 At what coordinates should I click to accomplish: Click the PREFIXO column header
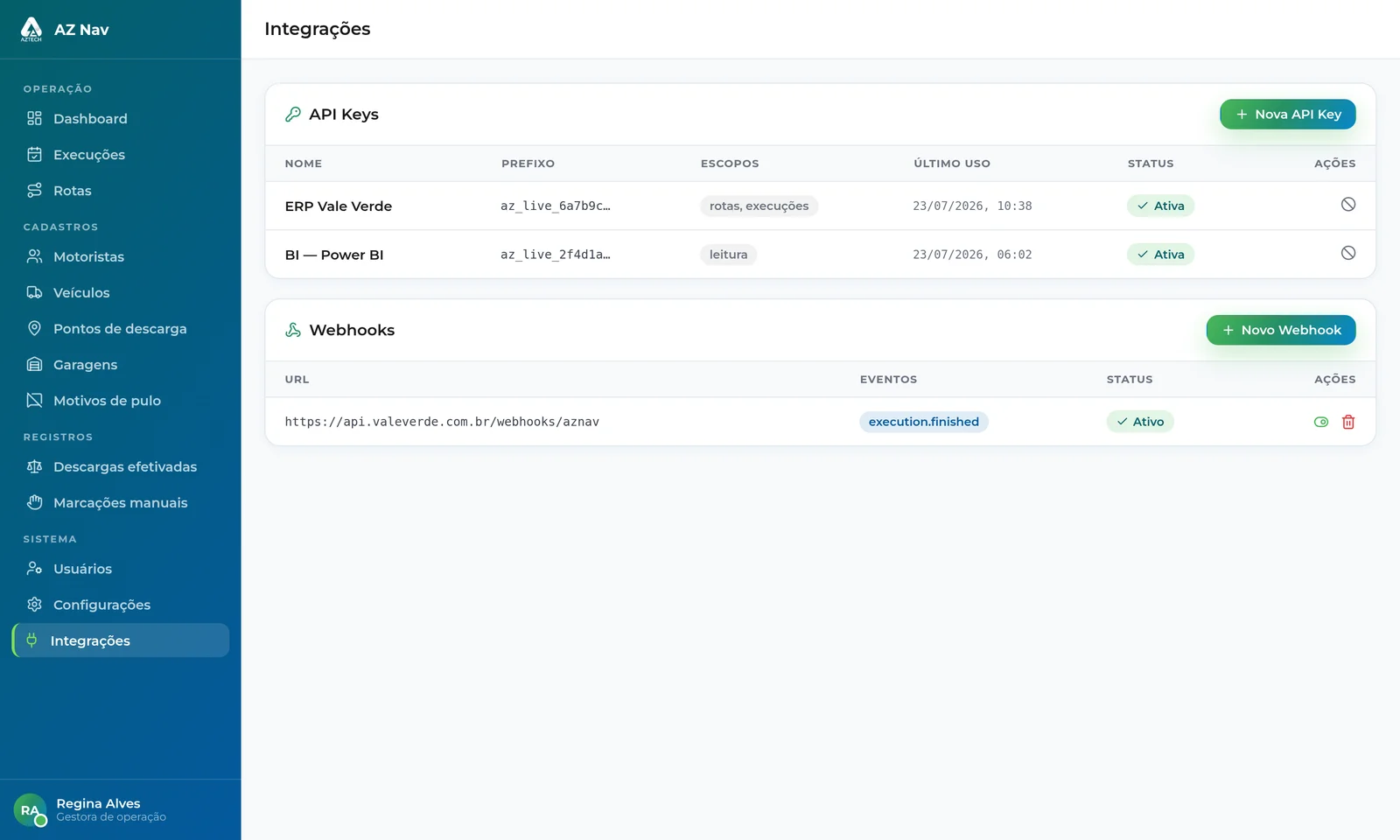point(528,164)
